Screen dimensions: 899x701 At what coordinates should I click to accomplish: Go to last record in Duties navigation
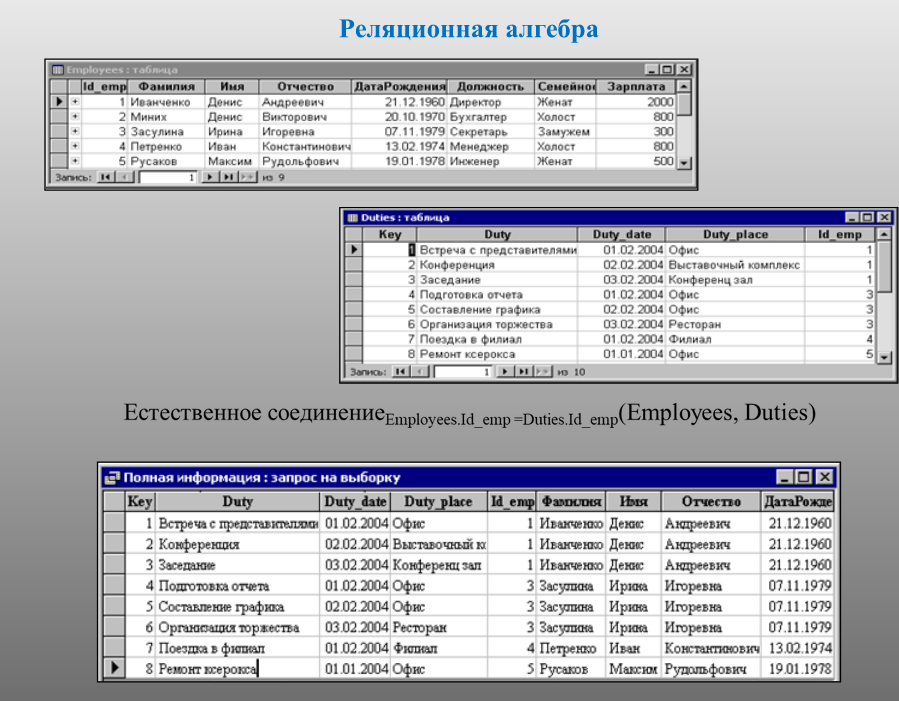point(523,371)
